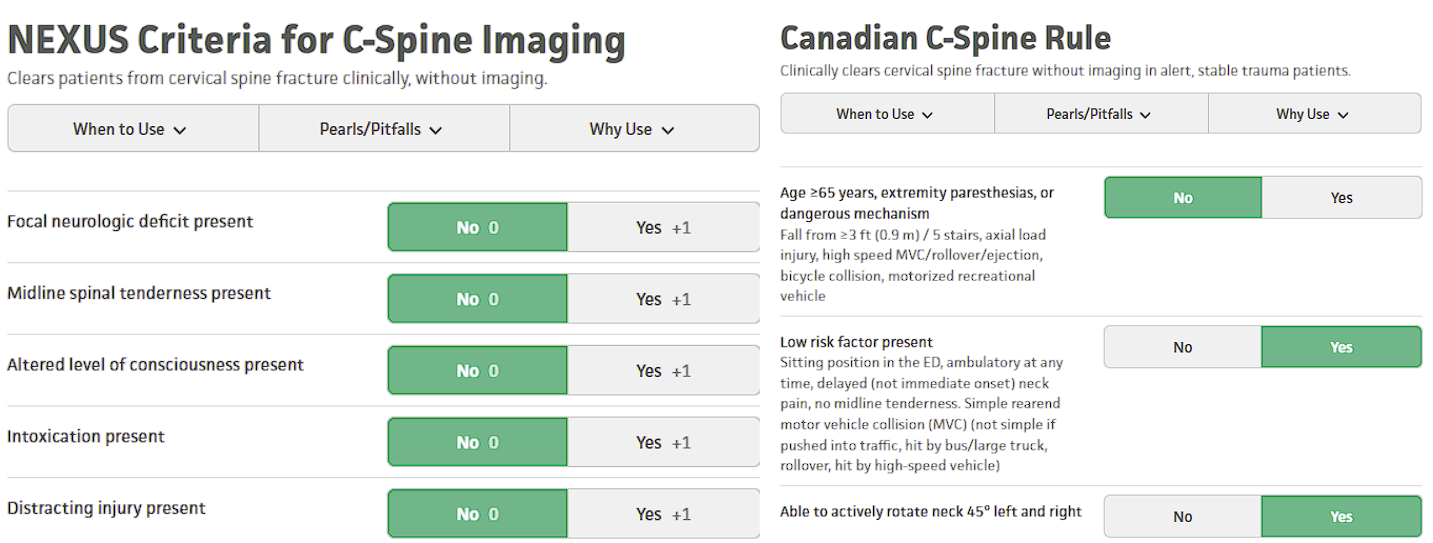Image resolution: width=1433 pixels, height=543 pixels.
Task: Choose No for midline spinal tenderness
Action: click(x=477, y=300)
